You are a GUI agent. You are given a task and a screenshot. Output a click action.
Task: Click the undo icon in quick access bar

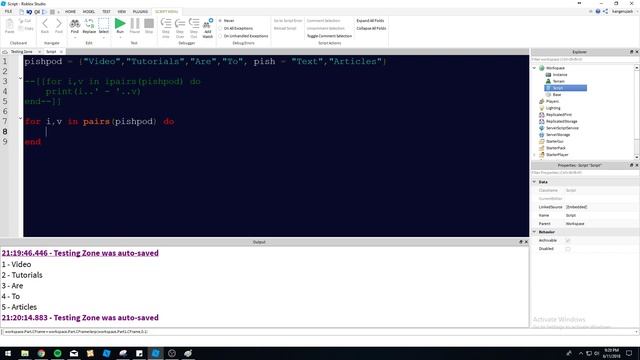[29, 12]
